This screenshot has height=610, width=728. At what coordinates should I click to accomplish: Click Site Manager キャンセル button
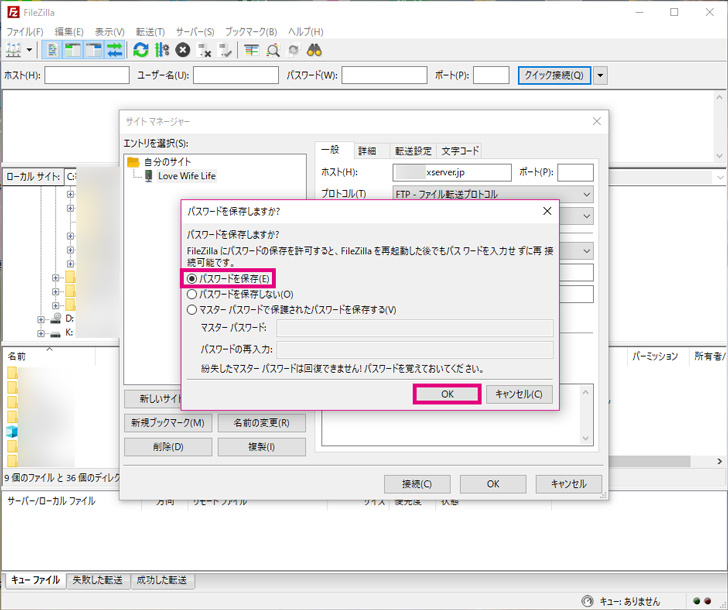click(569, 484)
